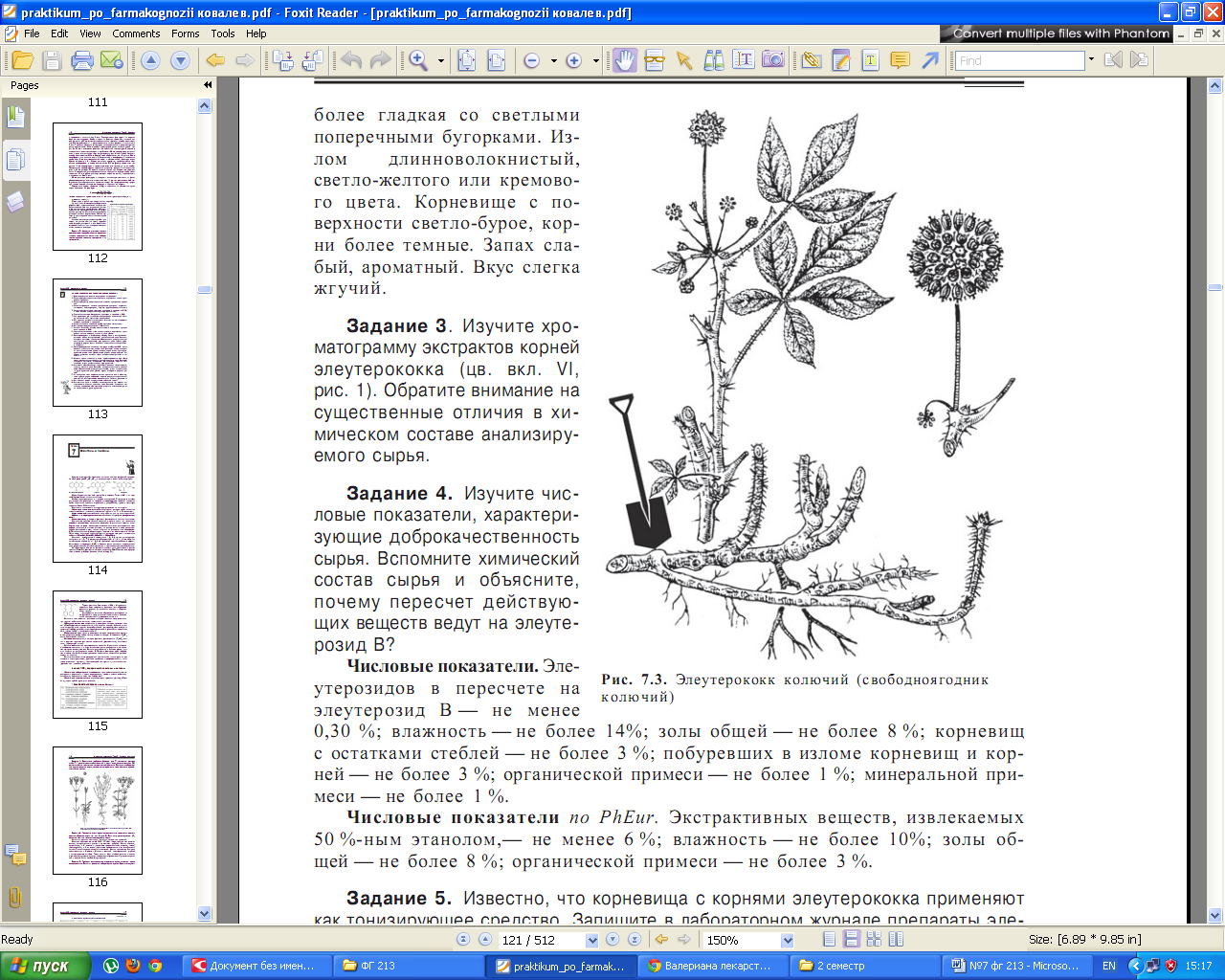Click the First Page button in status bar
1225x980 pixels.
click(463, 940)
